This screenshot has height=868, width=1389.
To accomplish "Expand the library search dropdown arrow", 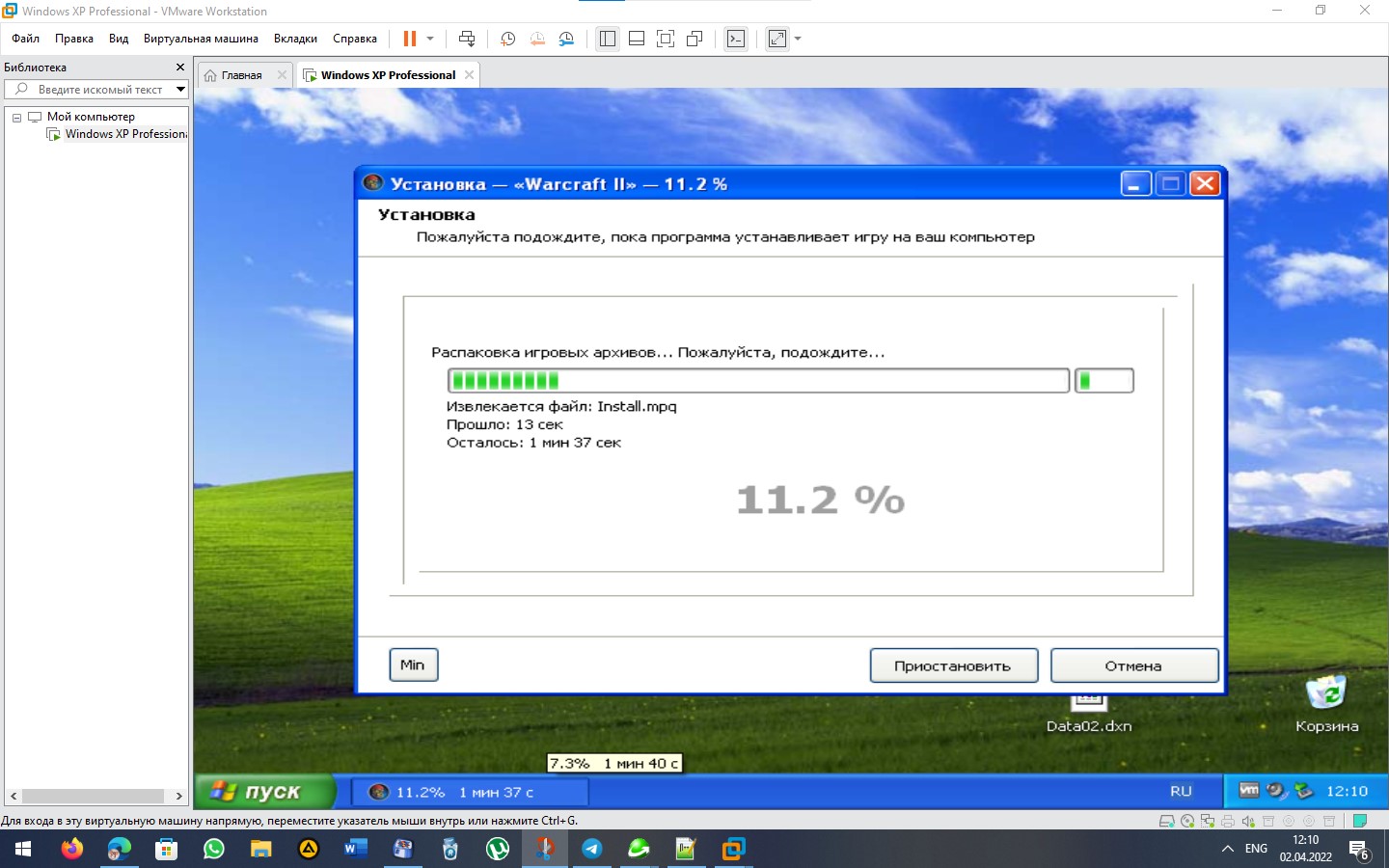I will click(180, 89).
